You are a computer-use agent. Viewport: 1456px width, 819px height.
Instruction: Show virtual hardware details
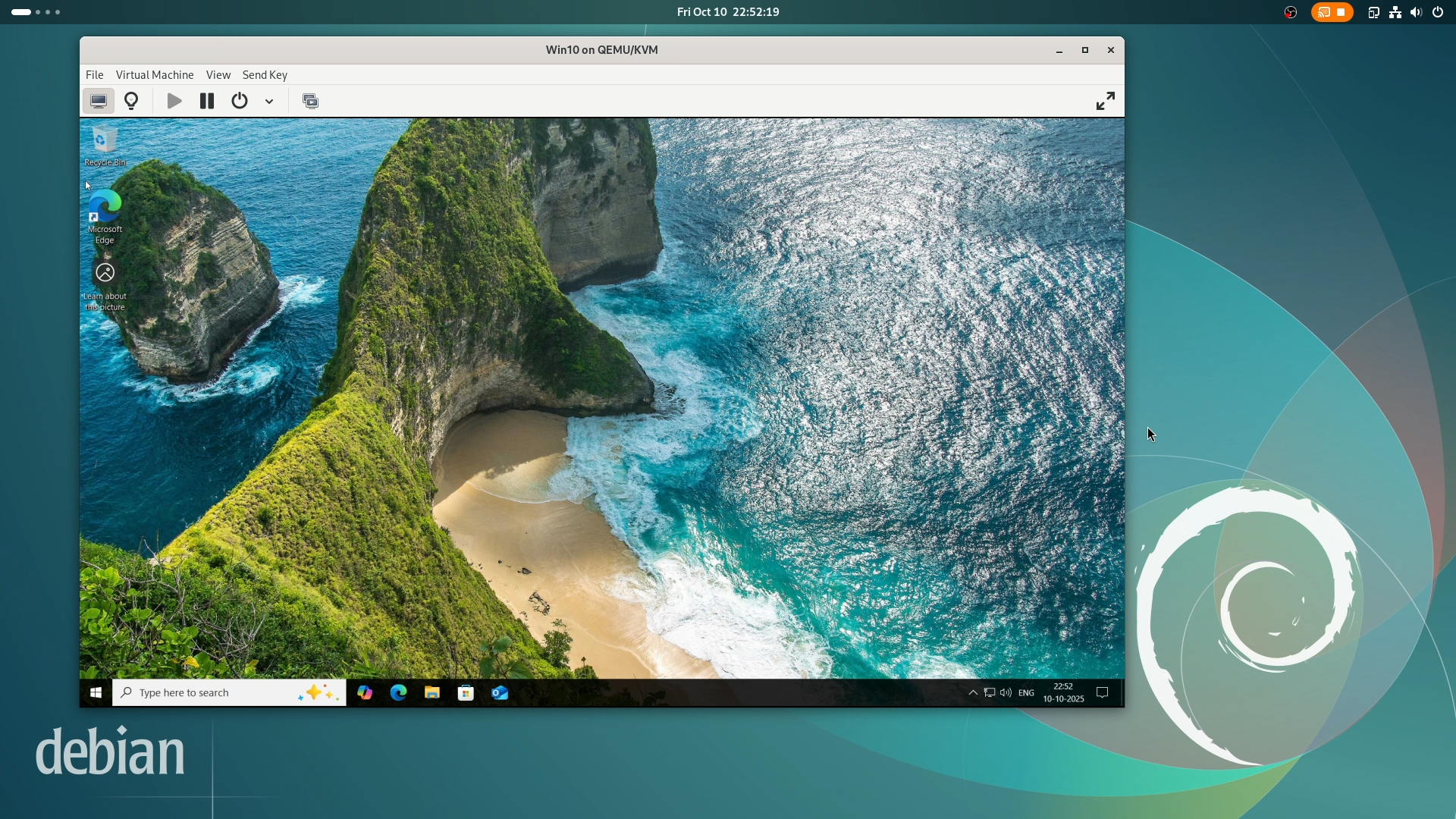tap(131, 101)
